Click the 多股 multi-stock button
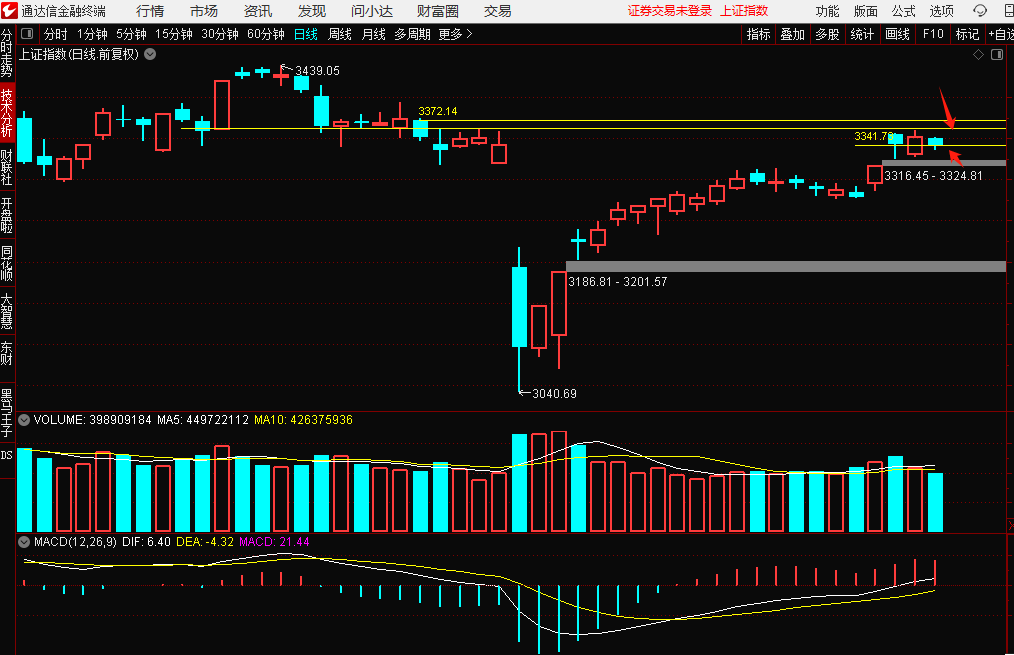The width and height of the screenshot is (1014, 655). [827, 34]
